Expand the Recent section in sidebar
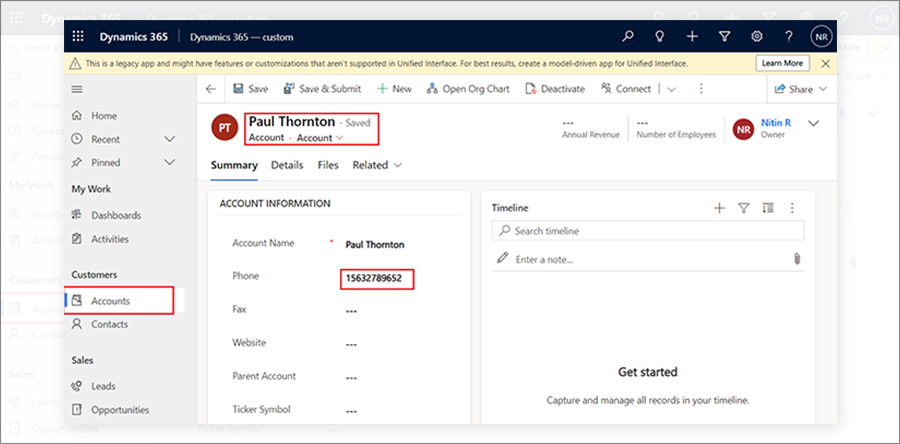Screen dimensions: 900x444 (x=168, y=139)
